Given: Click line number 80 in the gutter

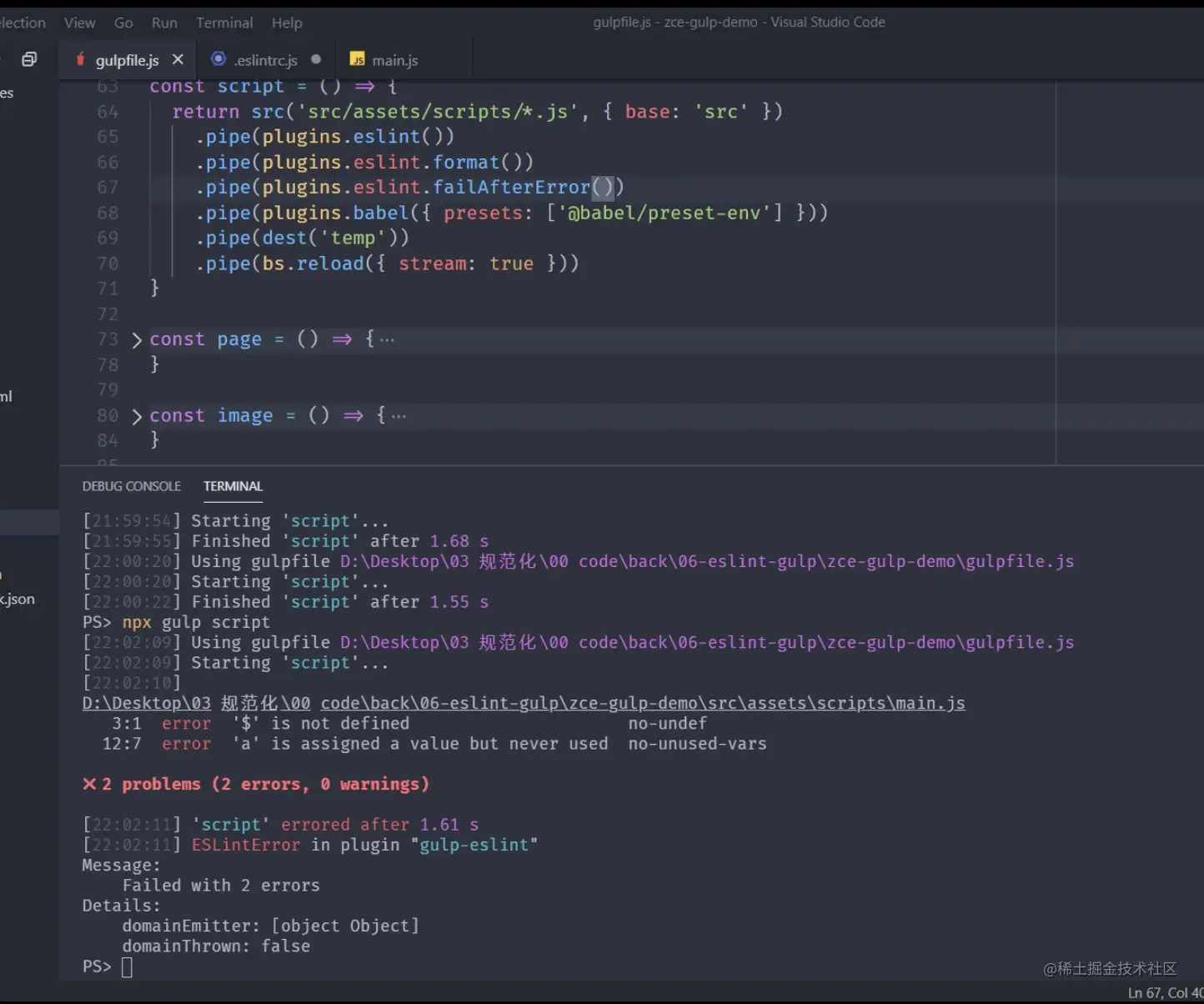Looking at the screenshot, I should click(108, 415).
